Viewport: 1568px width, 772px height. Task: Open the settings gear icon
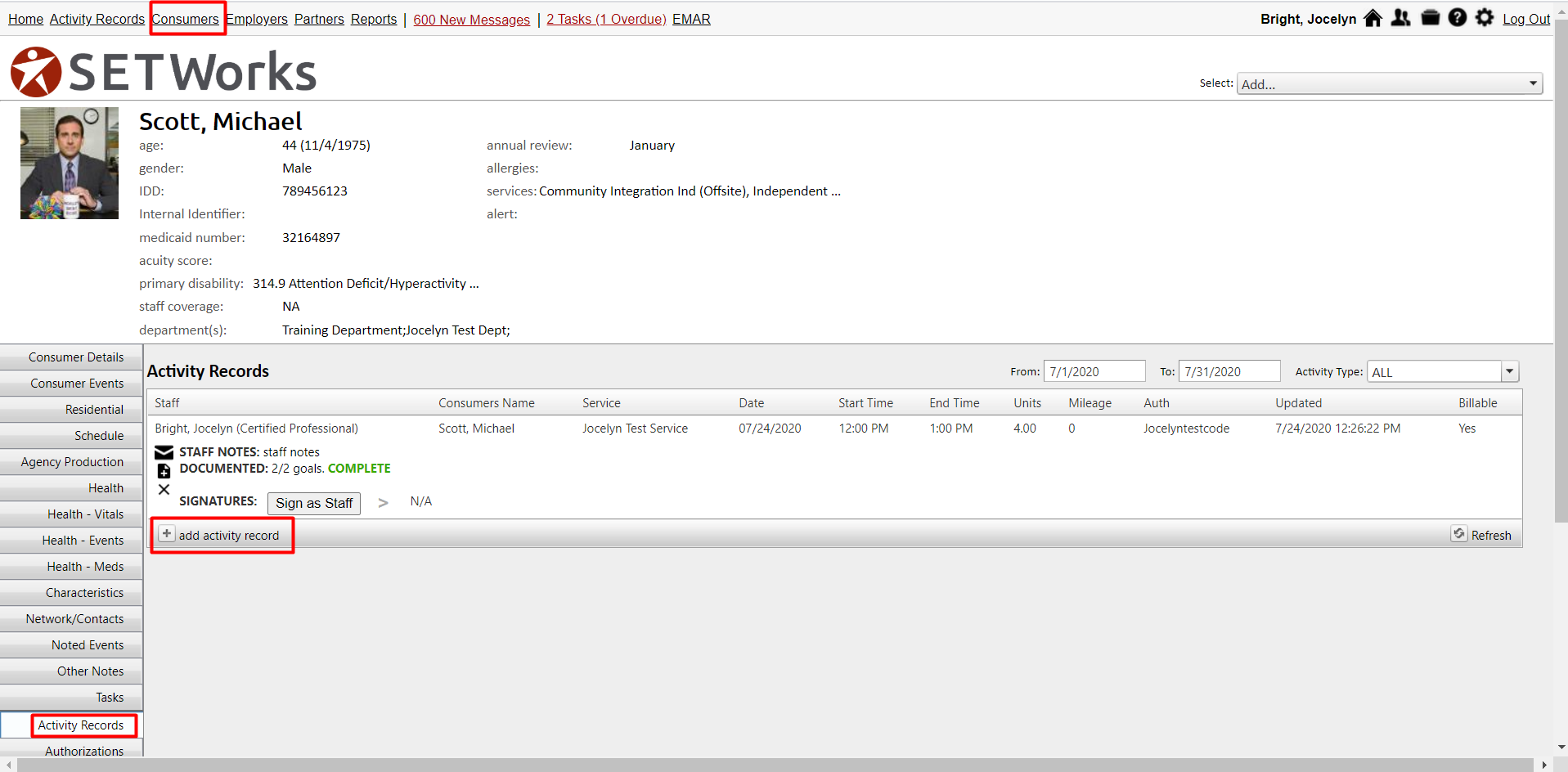coord(1485,18)
